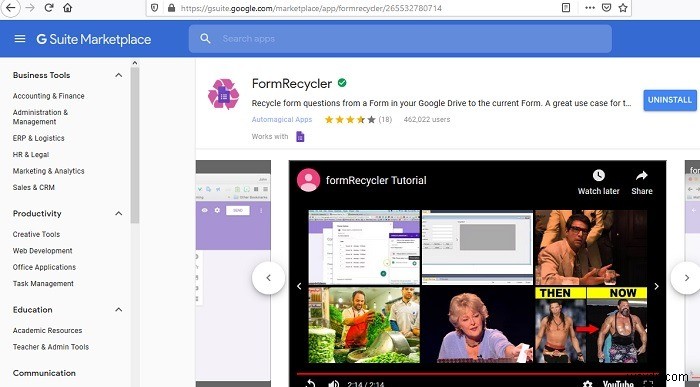Click the Google Forms works-with icon
The height and width of the screenshot is (387, 700).
click(300, 137)
